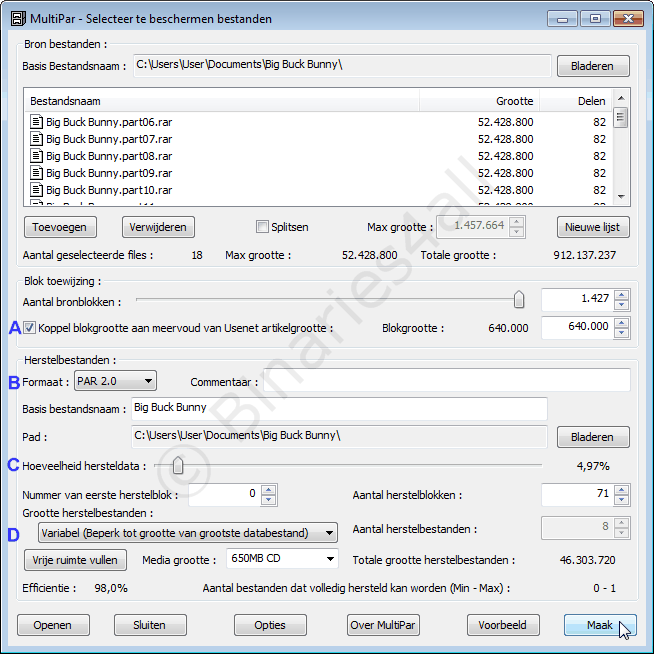The image size is (654, 654).
Task: Click file list scrollbar up arrow
Action: (x=621, y=98)
